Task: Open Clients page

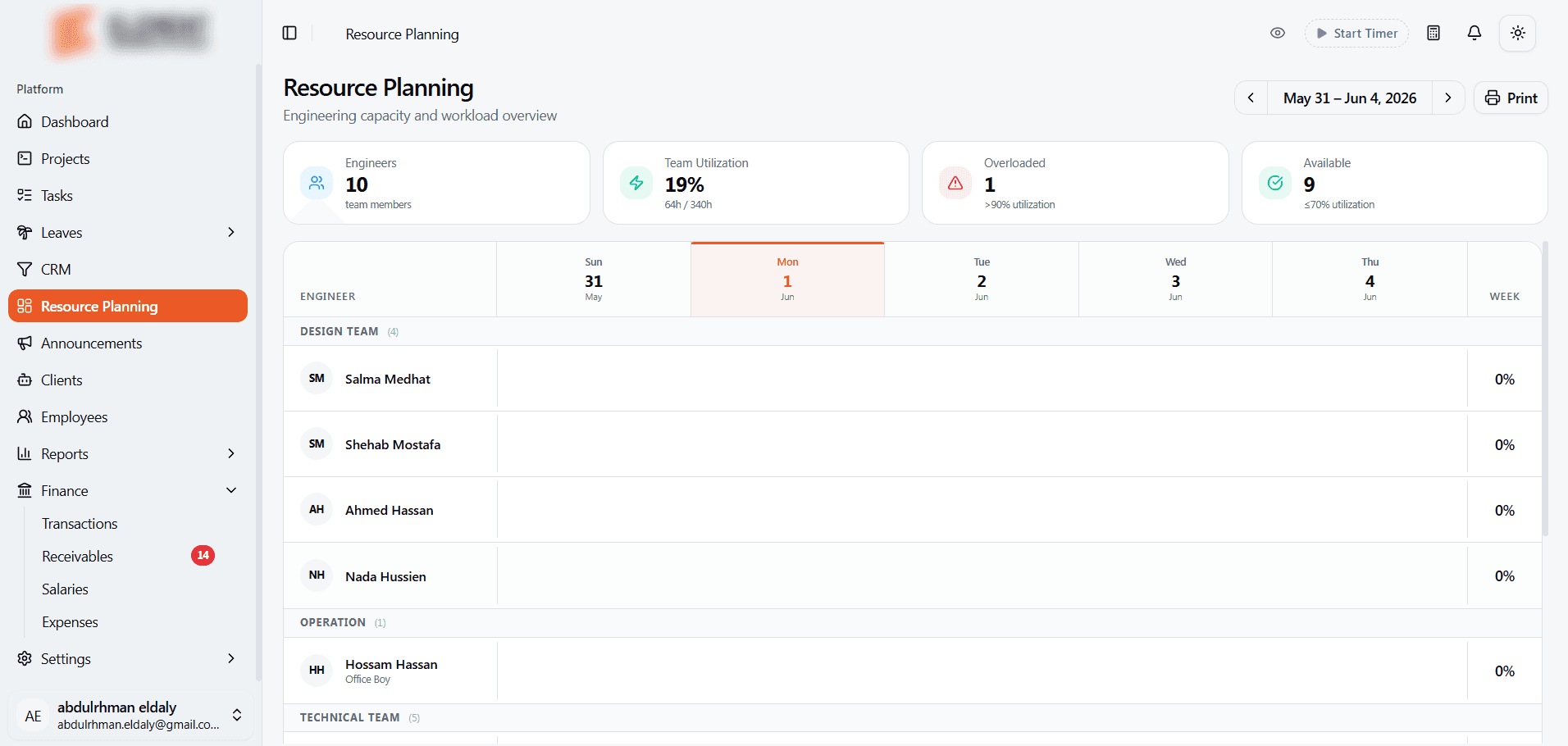Action: tap(128, 380)
